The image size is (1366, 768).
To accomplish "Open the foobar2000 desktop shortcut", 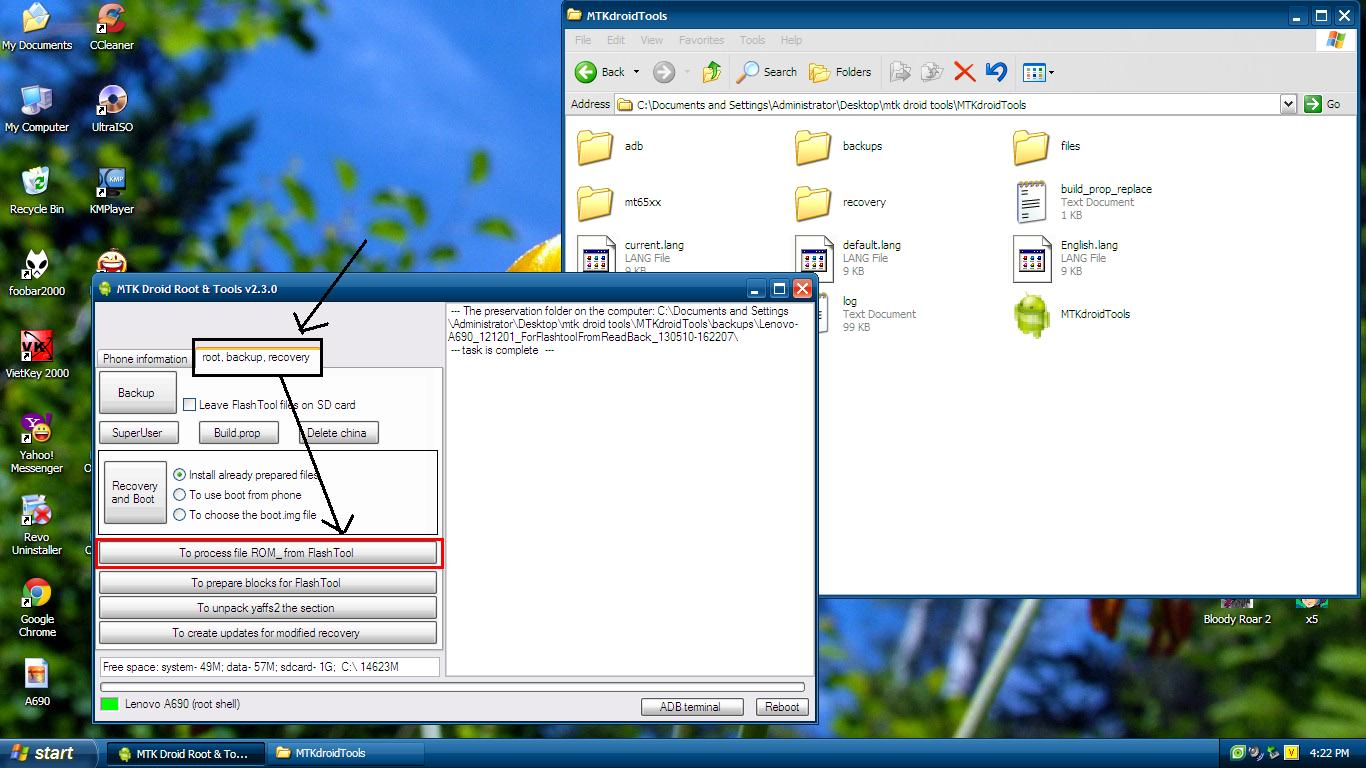I will pyautogui.click(x=37, y=273).
